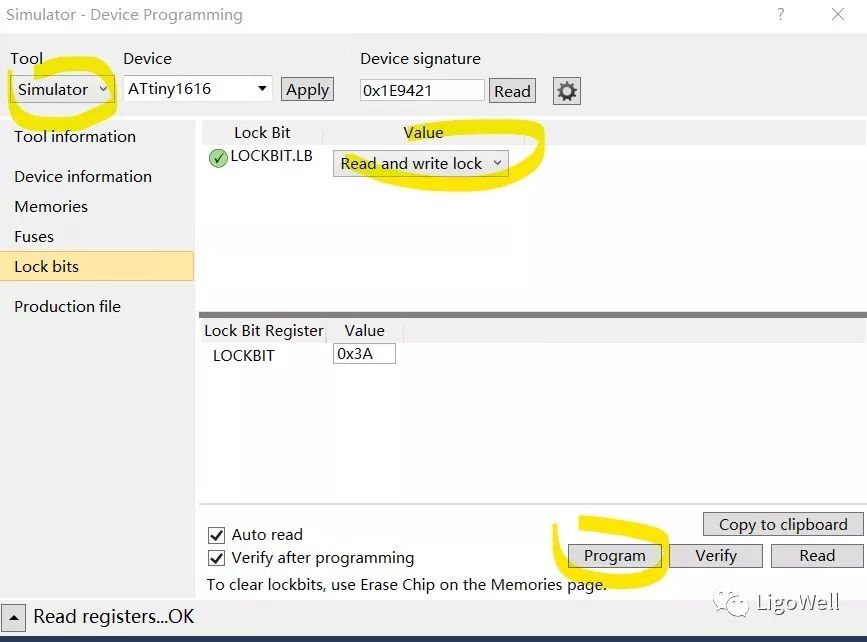Expand the status log arrow at bottom
The image size is (867, 642).
(x=14, y=618)
